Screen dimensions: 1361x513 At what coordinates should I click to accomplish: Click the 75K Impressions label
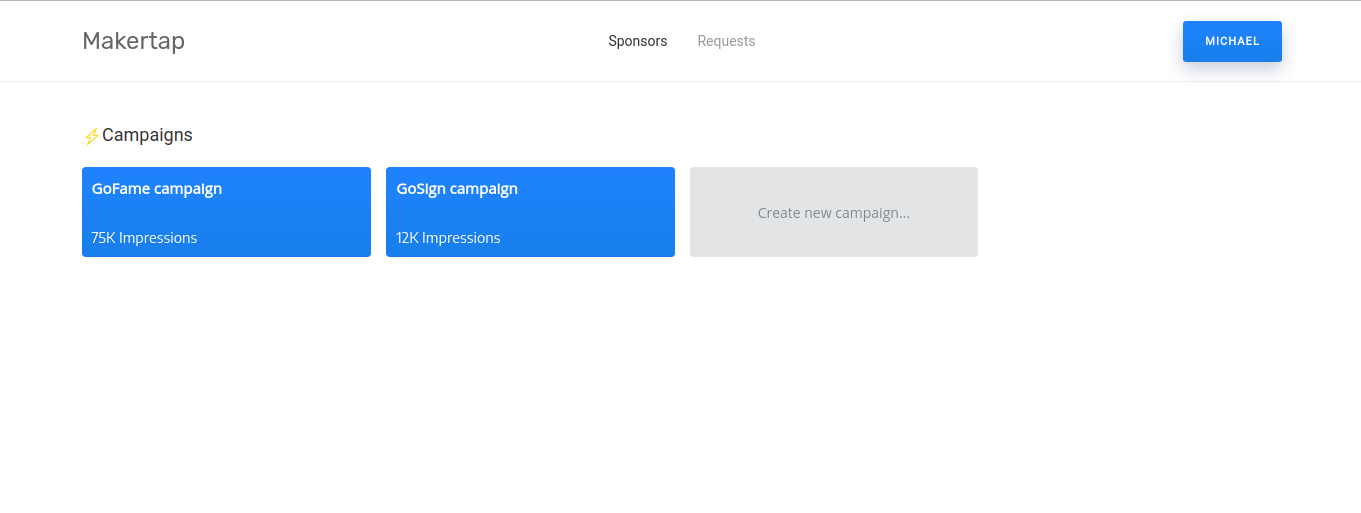click(x=144, y=238)
